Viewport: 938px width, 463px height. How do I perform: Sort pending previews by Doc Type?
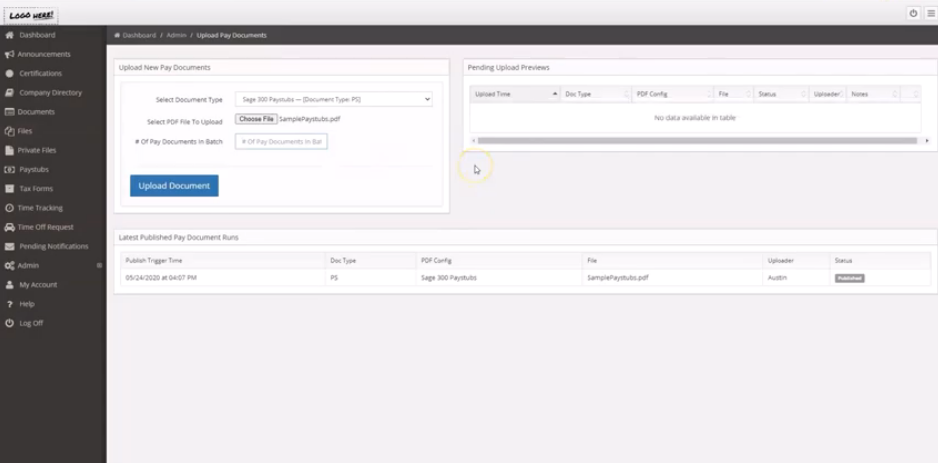596,94
